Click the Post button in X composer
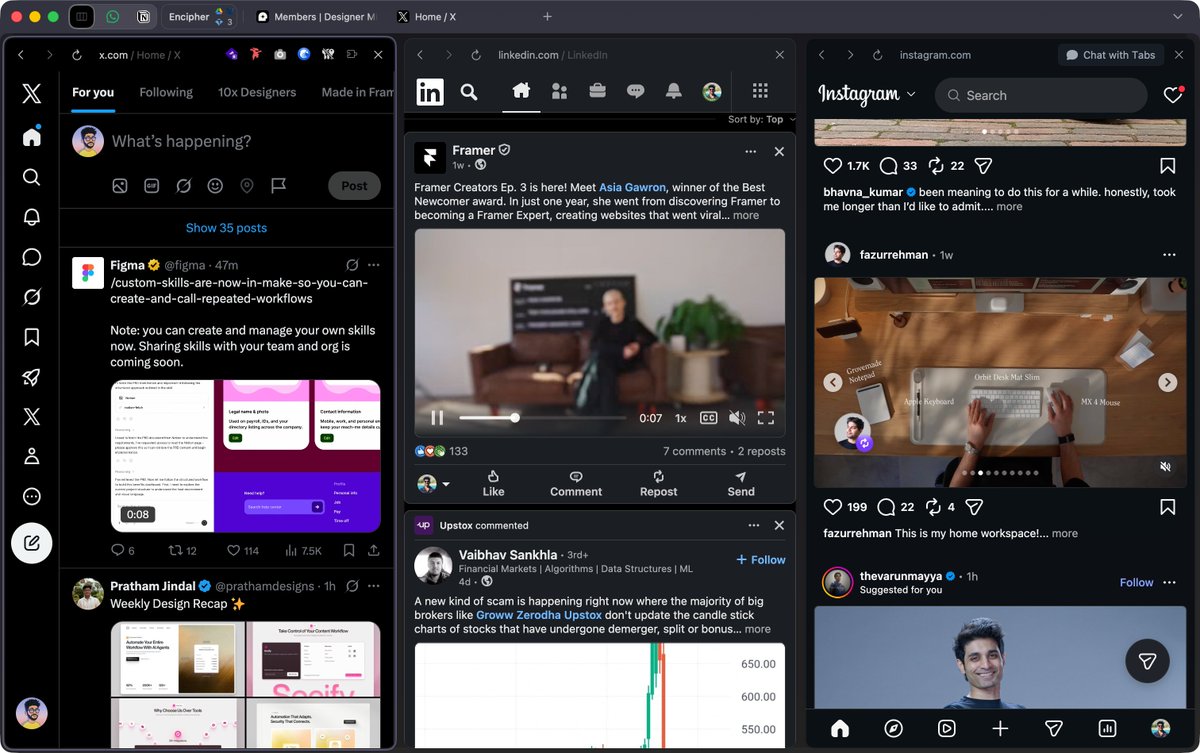Image resolution: width=1200 pixels, height=753 pixels. click(x=354, y=186)
